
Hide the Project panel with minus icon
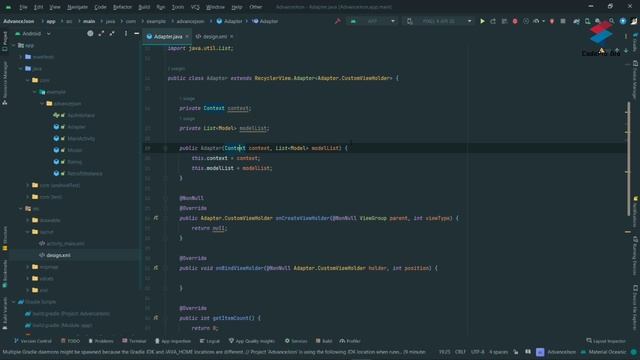pyautogui.click(x=136, y=33)
